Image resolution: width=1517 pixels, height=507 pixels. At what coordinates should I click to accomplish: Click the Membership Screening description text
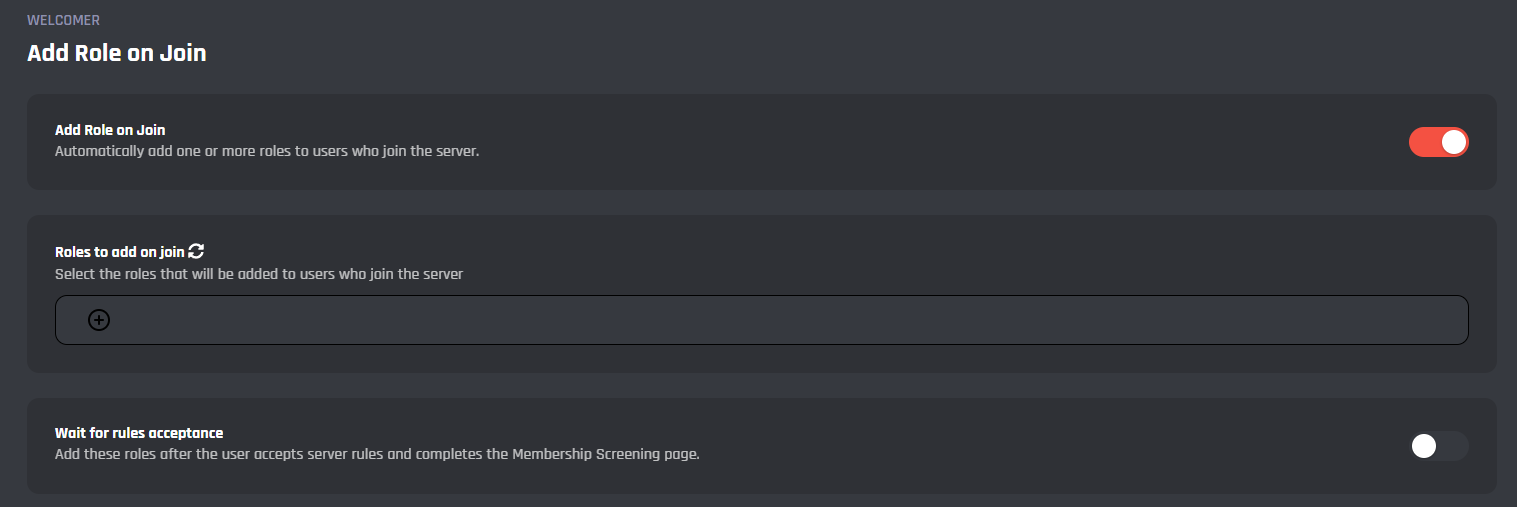377,454
